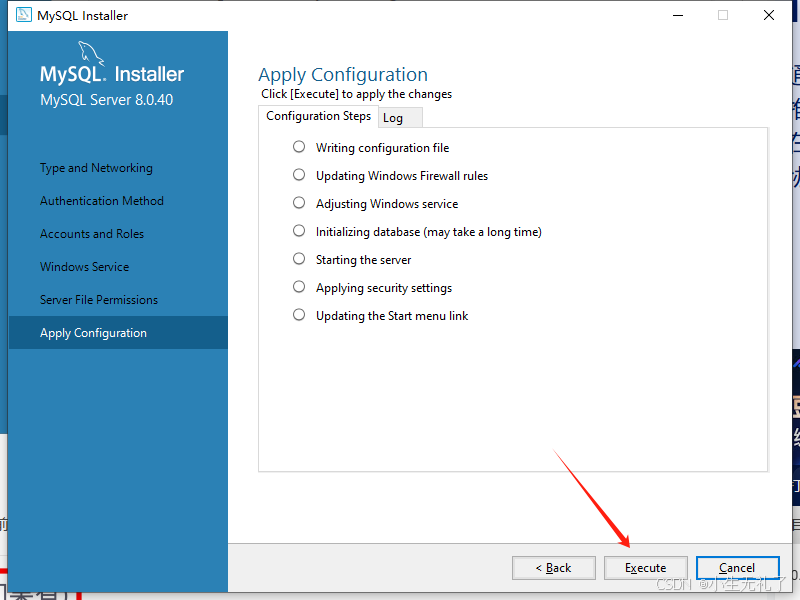The height and width of the screenshot is (600, 800).
Task: Click 'Initializing database (may take a long time)' text
Action: point(429,232)
